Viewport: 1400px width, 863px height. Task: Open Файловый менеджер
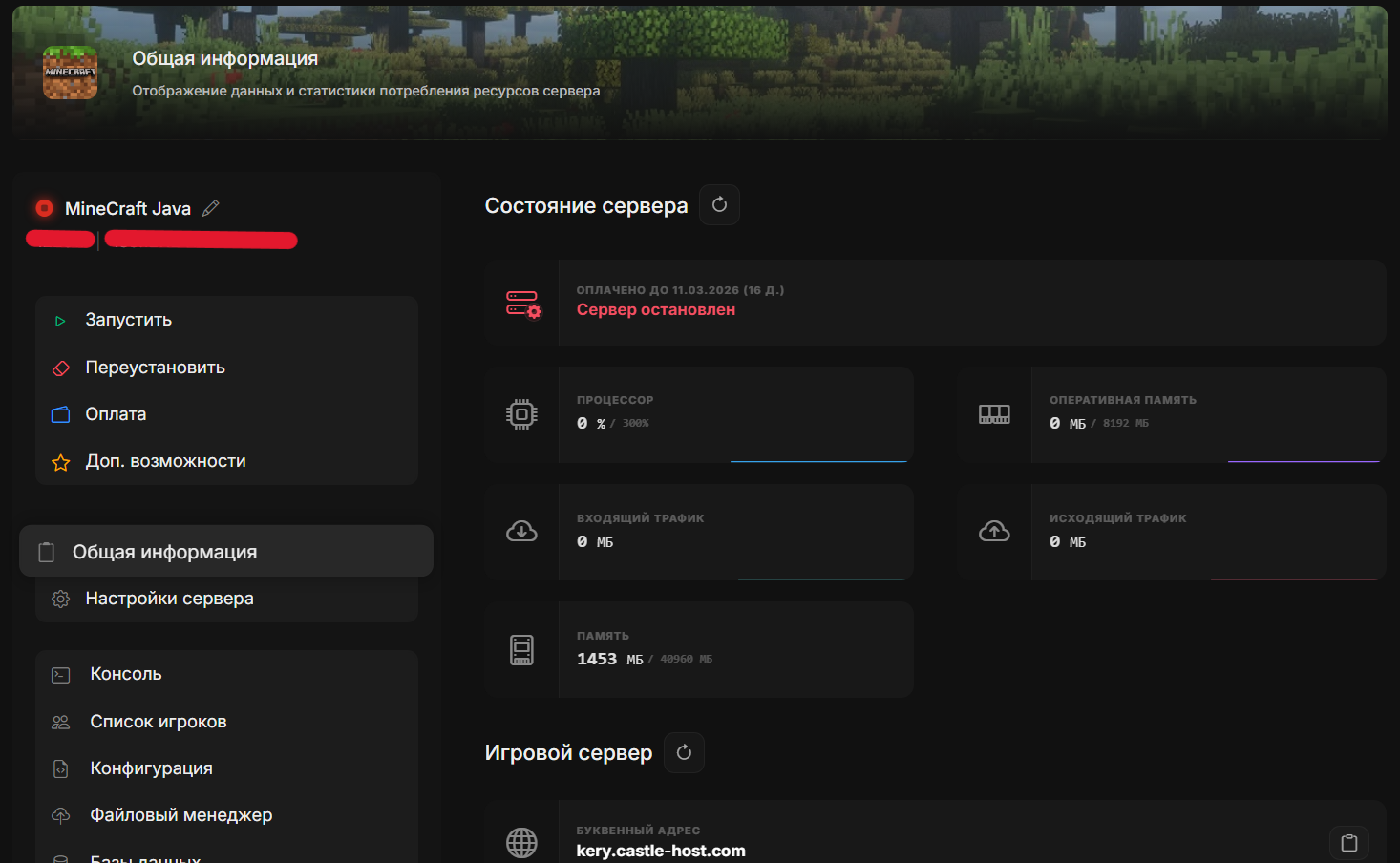[180, 815]
